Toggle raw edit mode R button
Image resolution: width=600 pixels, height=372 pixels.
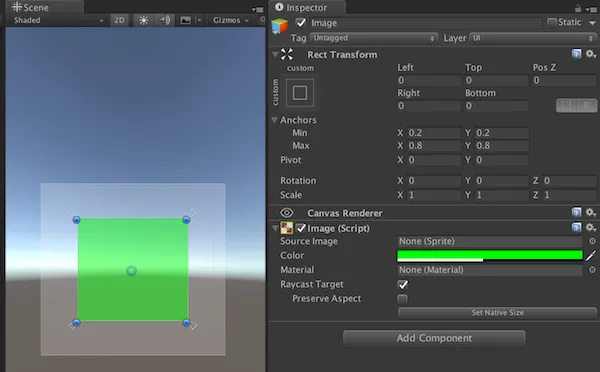(587, 105)
